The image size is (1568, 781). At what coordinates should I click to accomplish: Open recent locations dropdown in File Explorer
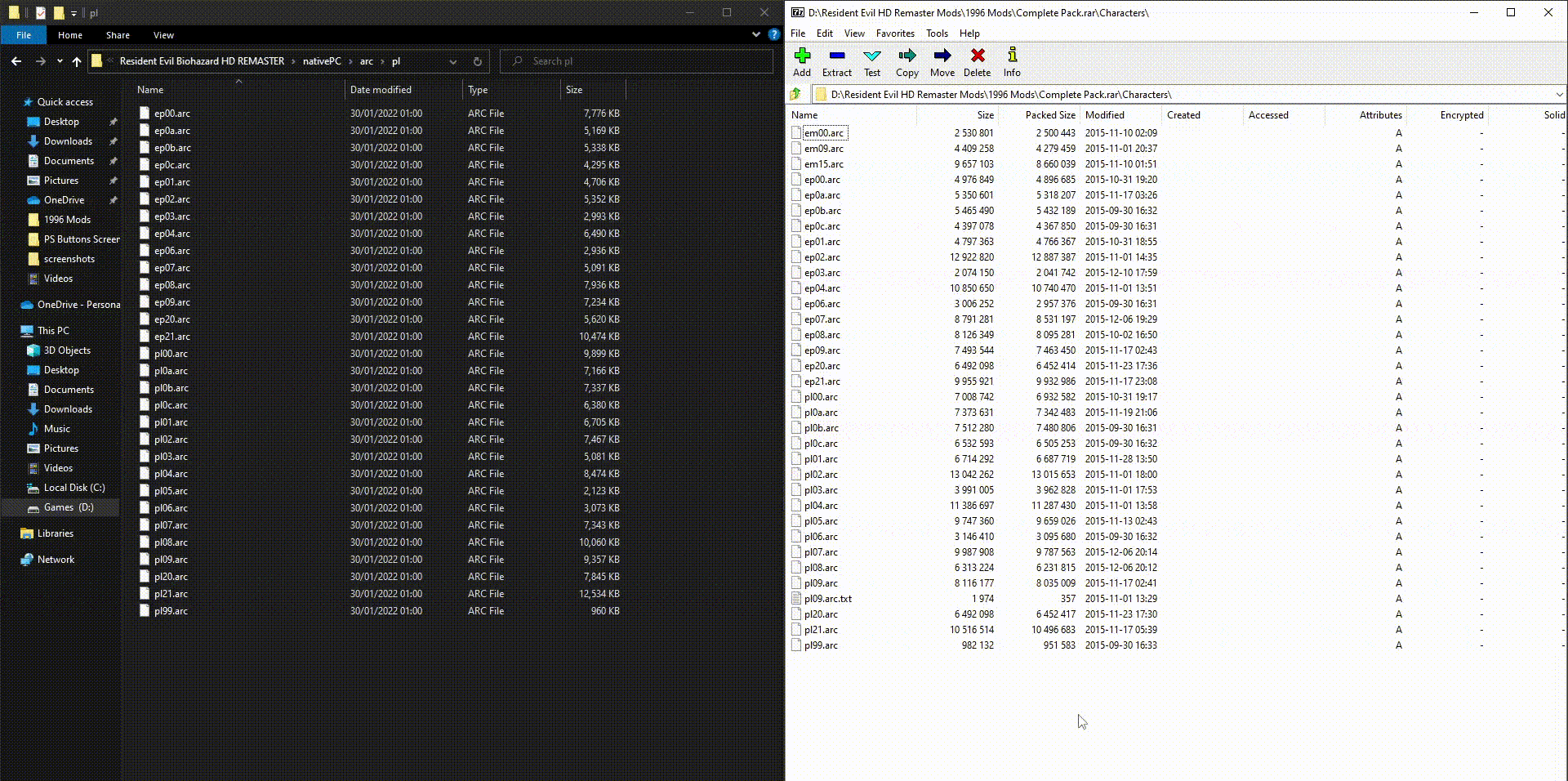[x=60, y=61]
